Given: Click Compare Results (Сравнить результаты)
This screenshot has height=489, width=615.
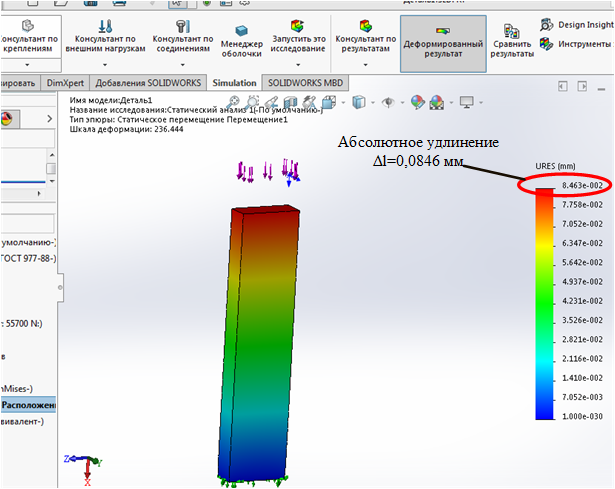Looking at the screenshot, I should pos(512,44).
